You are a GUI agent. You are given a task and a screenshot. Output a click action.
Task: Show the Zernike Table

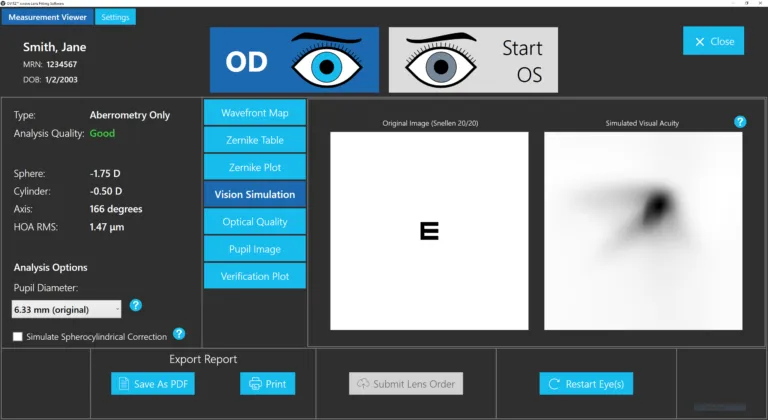tap(255, 140)
